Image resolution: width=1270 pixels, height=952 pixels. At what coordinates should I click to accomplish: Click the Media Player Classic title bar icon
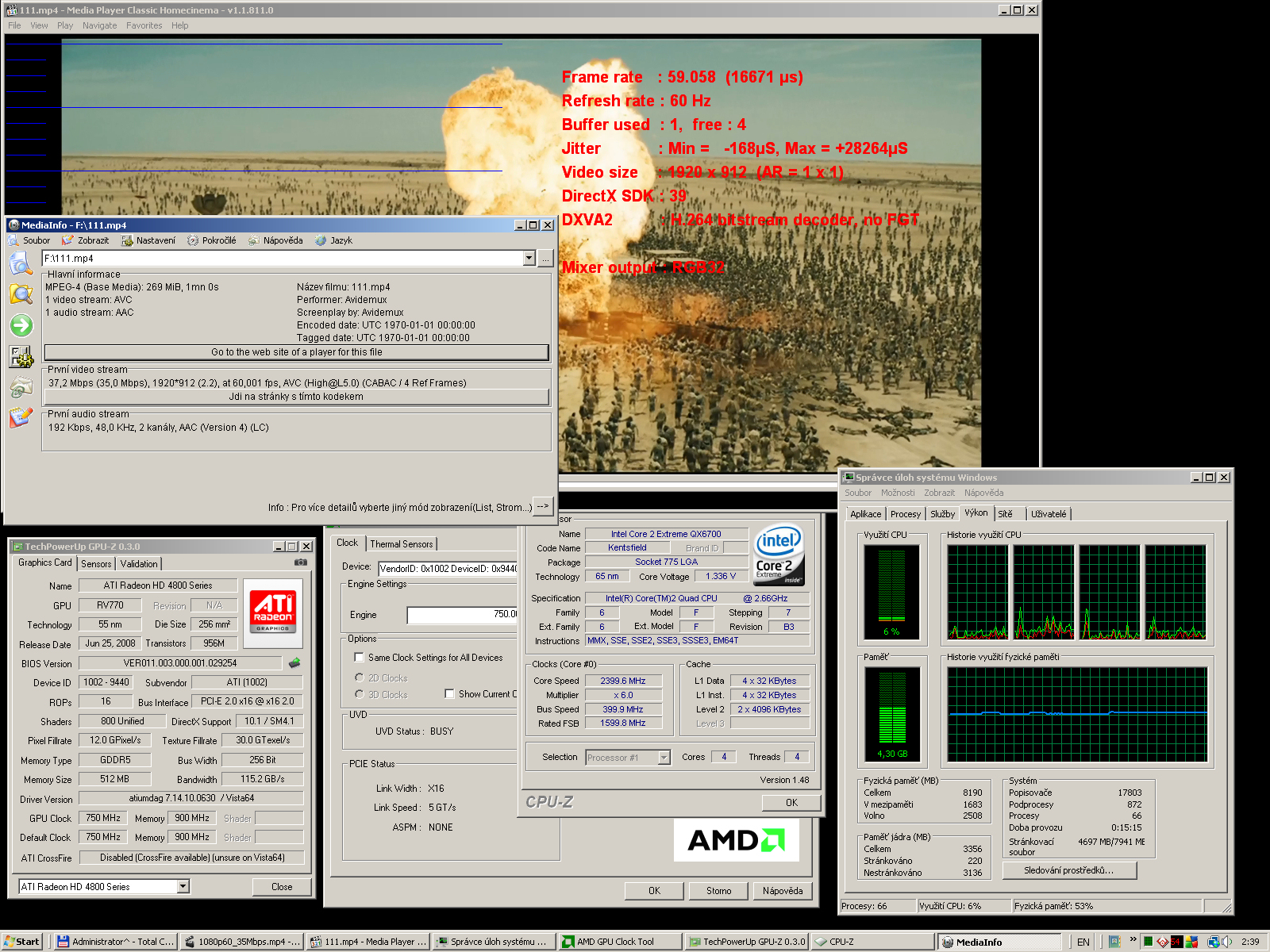point(12,10)
